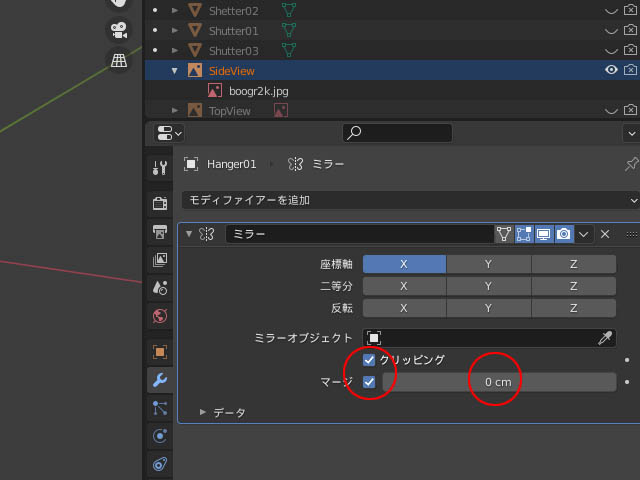
Task: Show TopView using hidden eye icon
Action: 611,111
